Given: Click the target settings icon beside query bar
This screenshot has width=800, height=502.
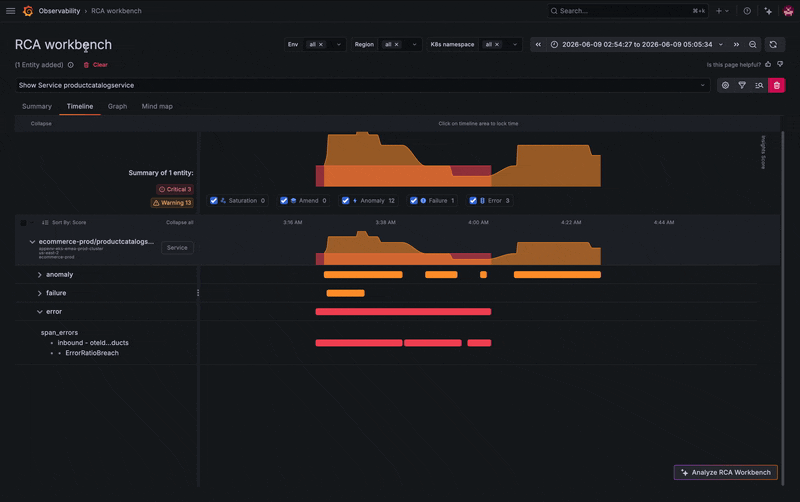Looking at the screenshot, I should [725, 85].
